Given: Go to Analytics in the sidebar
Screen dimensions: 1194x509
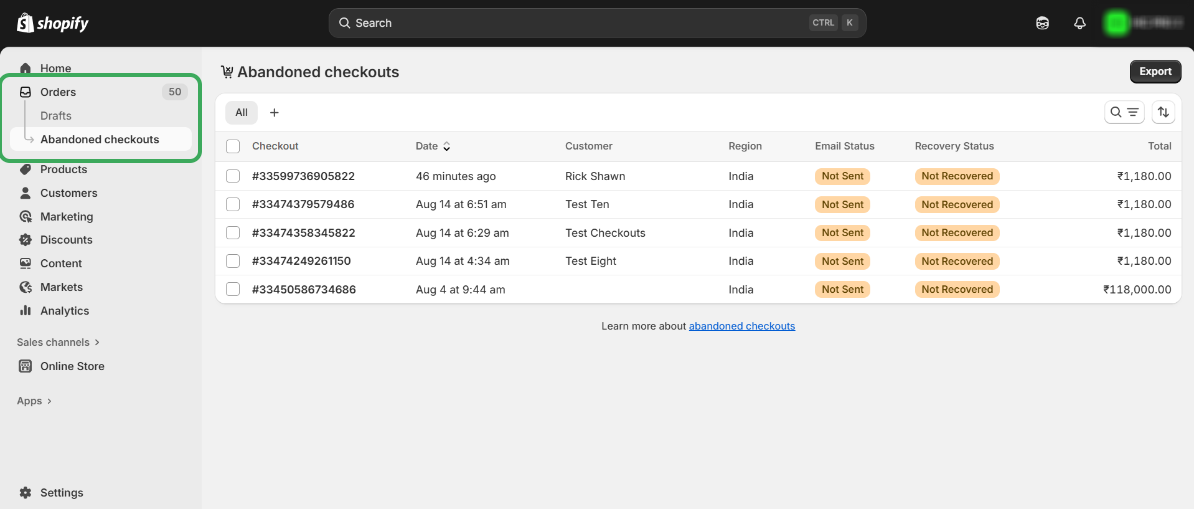Looking at the screenshot, I should [x=64, y=311].
